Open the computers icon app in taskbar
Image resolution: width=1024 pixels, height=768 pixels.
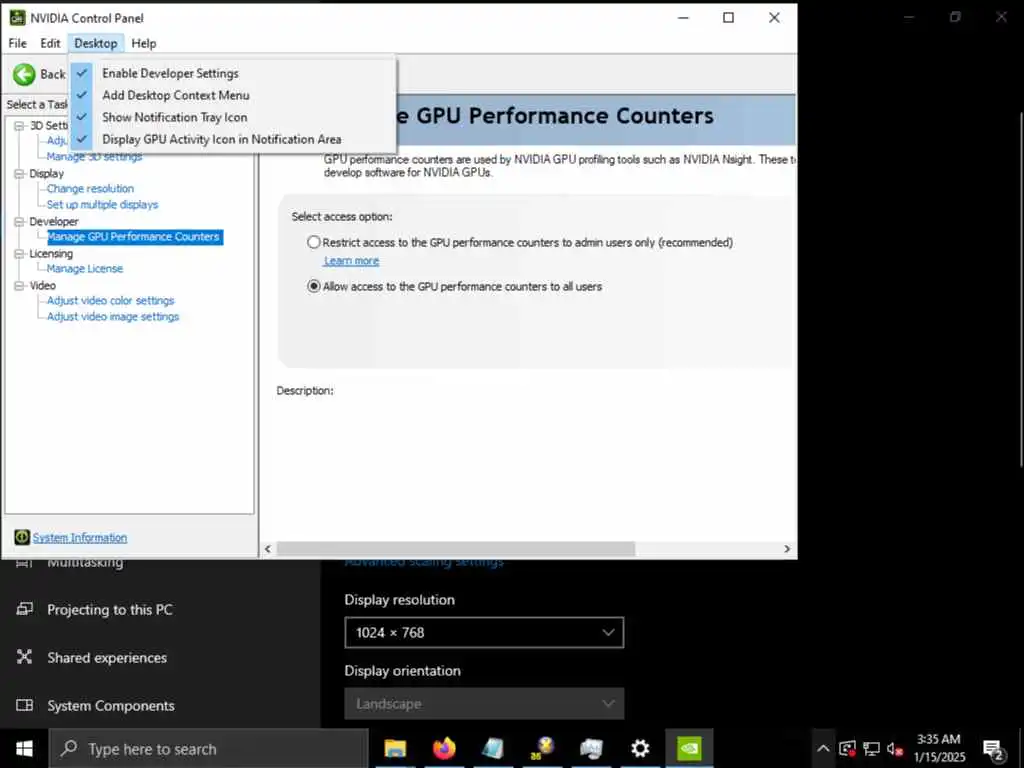pyautogui.click(x=591, y=748)
